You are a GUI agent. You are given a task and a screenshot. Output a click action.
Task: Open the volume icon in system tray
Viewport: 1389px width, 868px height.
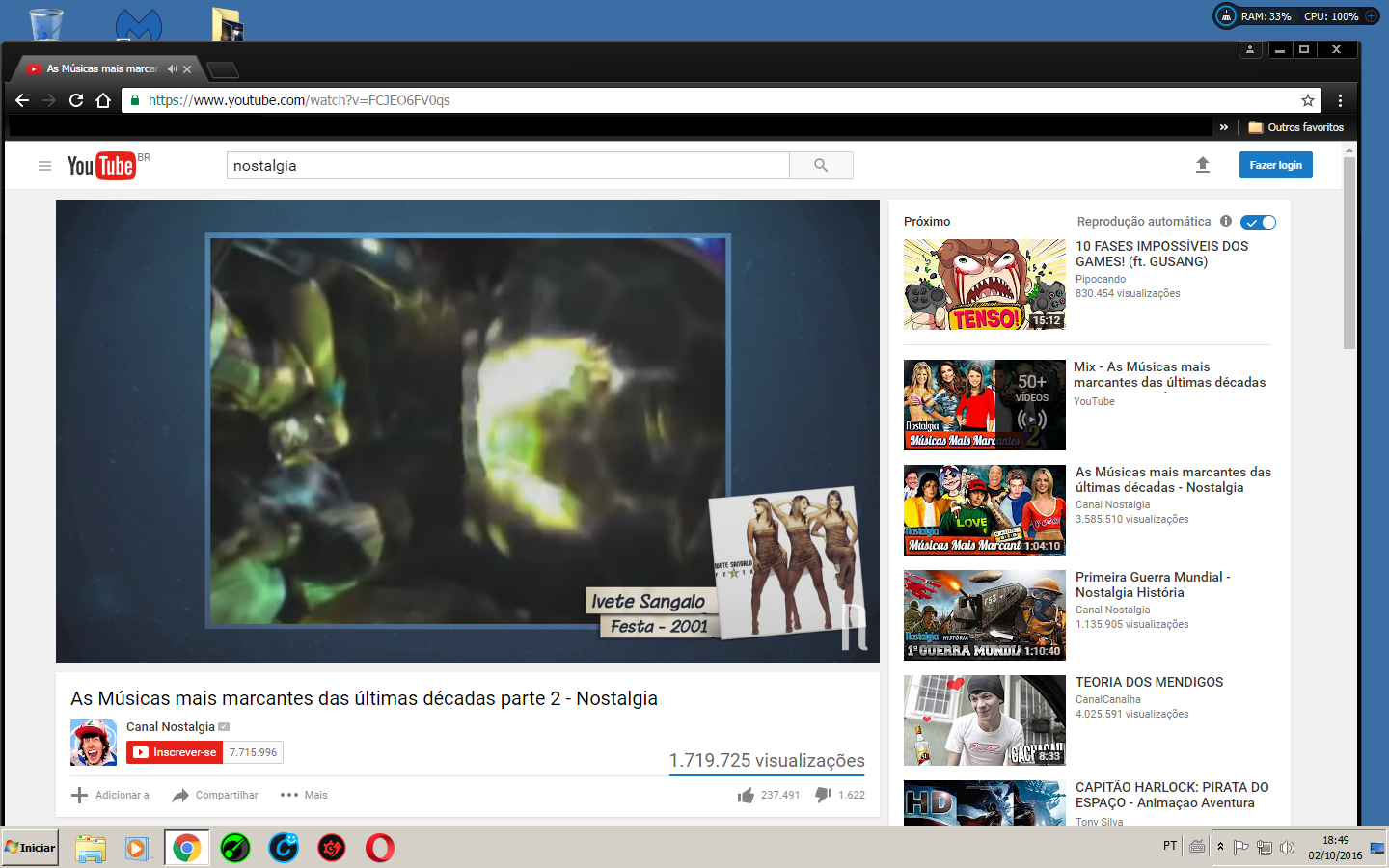click(1287, 847)
